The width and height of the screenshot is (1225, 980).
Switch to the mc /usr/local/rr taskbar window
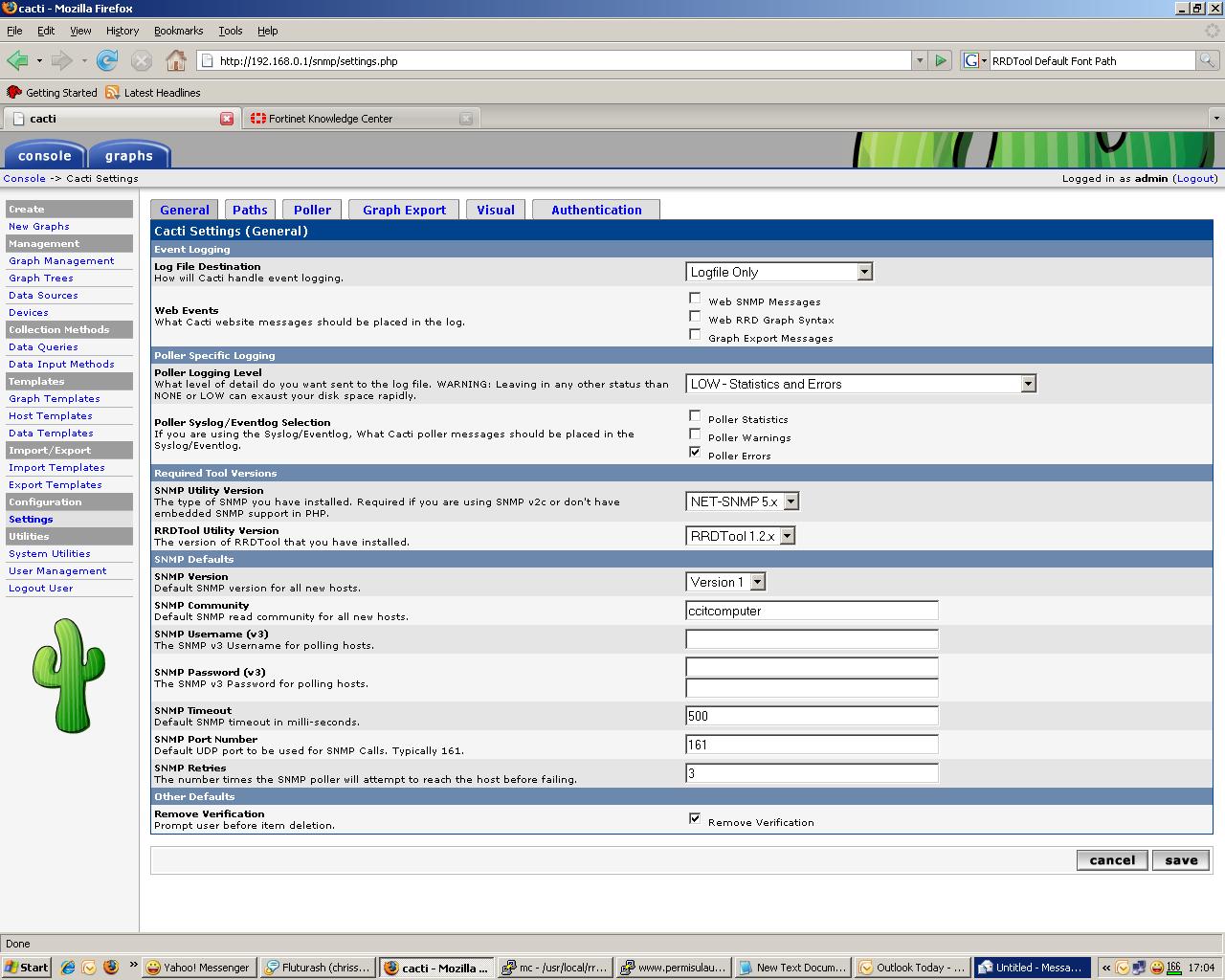point(555,968)
